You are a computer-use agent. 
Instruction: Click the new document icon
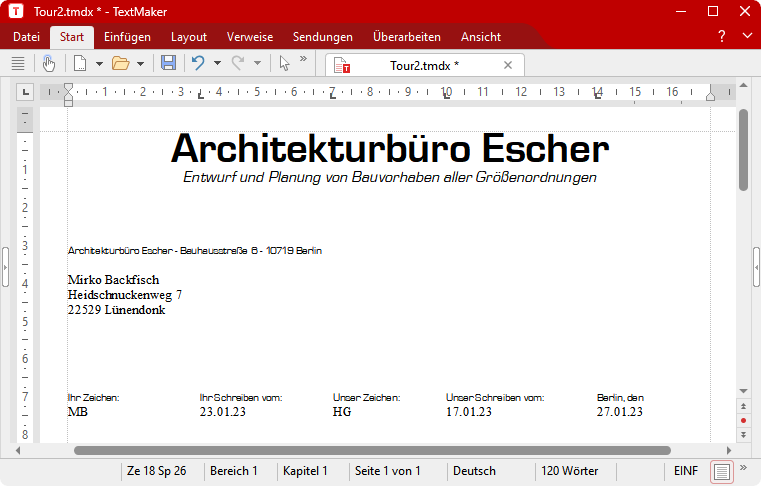[x=80, y=63]
